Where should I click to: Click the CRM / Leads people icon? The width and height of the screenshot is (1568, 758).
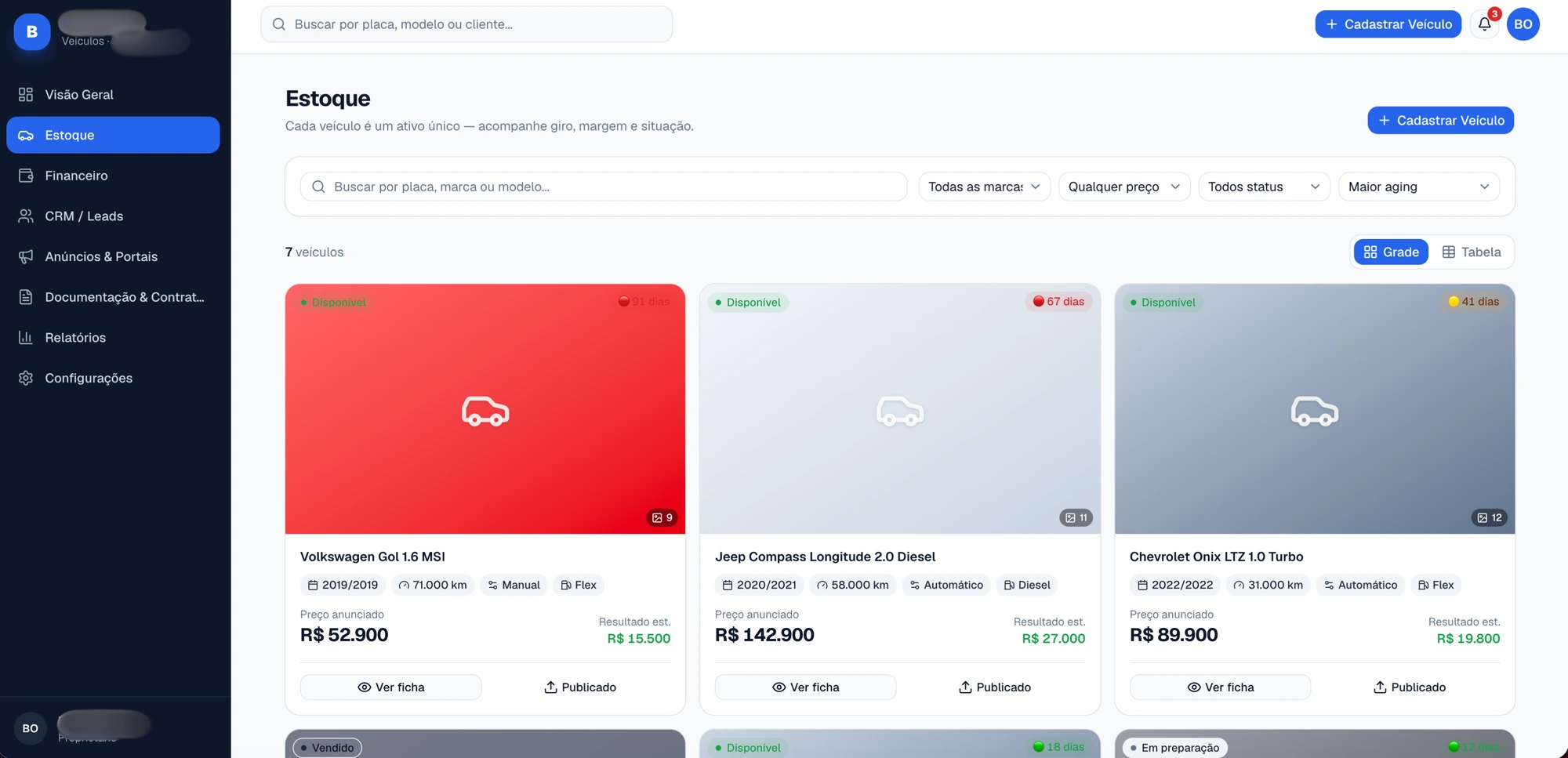[26, 216]
